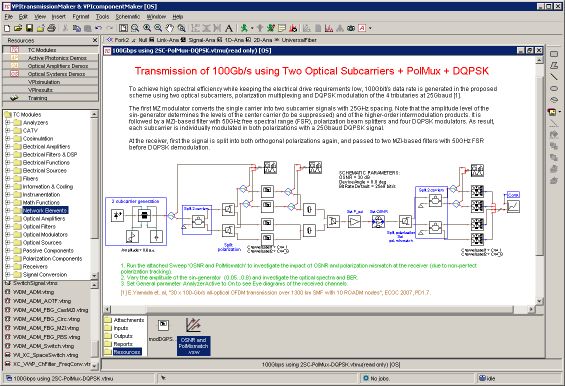Expand the Receivers folder node
This screenshot has width=565, height=386.
tap(8, 266)
